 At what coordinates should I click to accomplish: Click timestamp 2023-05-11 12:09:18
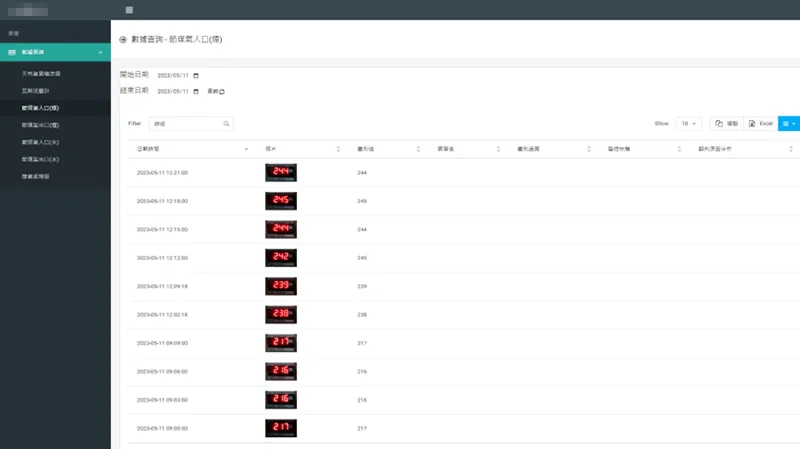tap(162, 286)
